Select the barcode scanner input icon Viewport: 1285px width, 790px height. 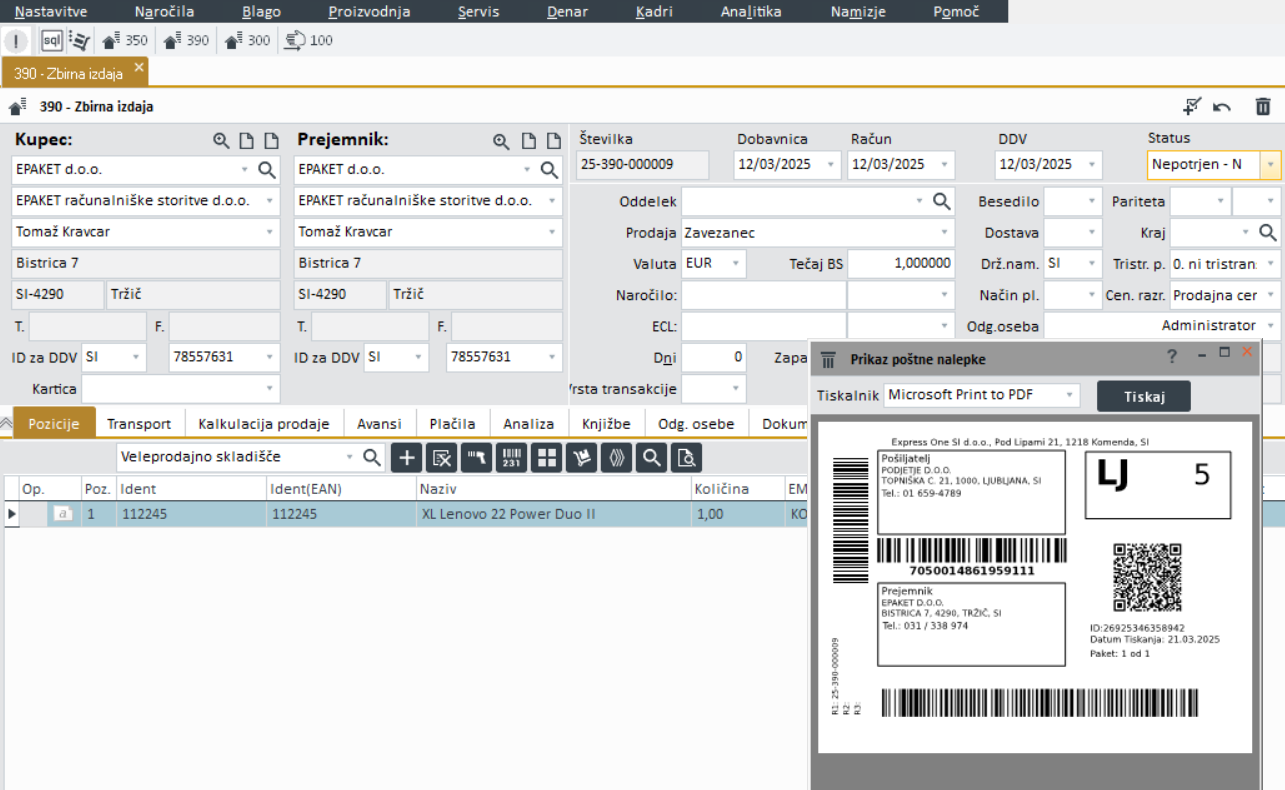[x=477, y=457]
